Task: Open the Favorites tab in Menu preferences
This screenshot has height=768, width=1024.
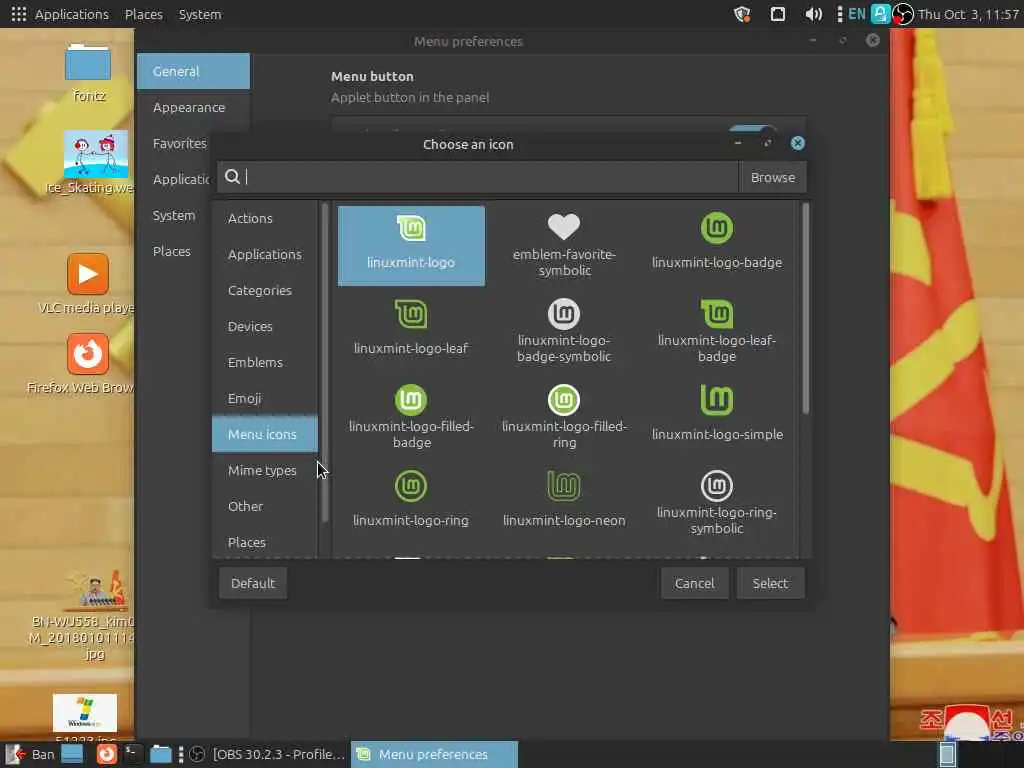Action: point(180,143)
